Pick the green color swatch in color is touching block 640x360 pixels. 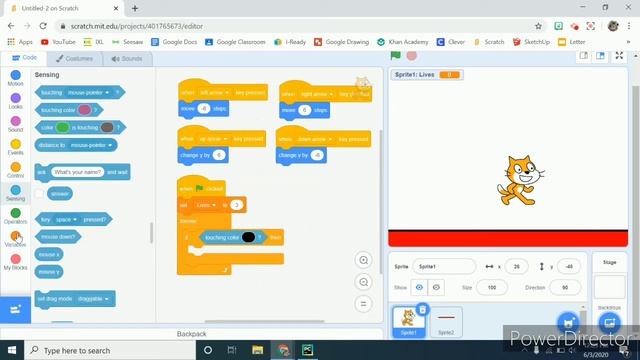[62, 127]
